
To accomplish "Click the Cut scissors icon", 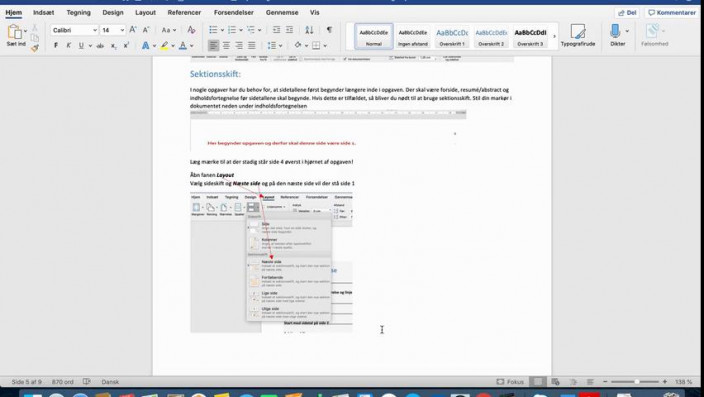I will coord(35,28).
